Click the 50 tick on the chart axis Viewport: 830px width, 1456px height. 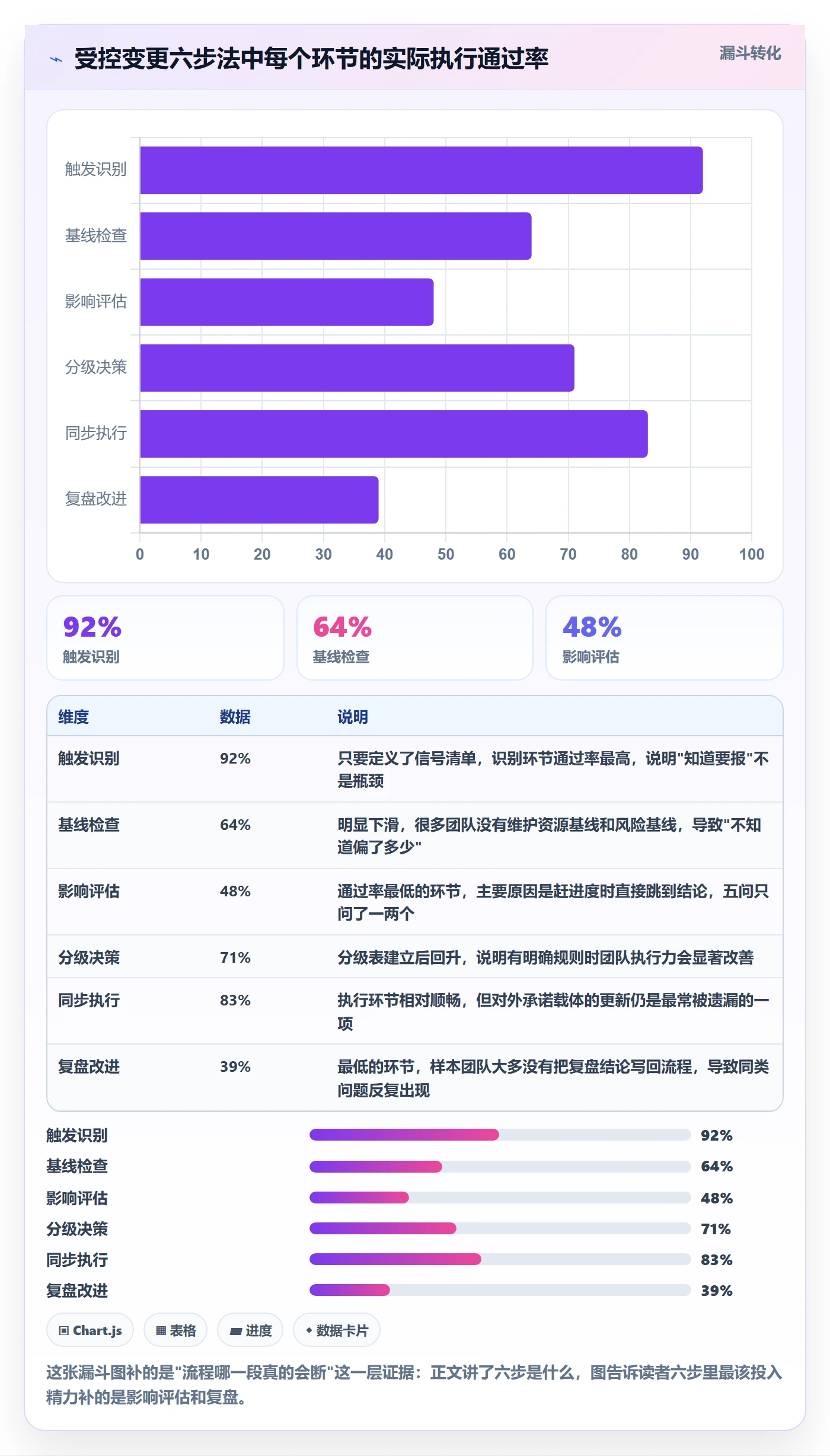pyautogui.click(x=446, y=554)
